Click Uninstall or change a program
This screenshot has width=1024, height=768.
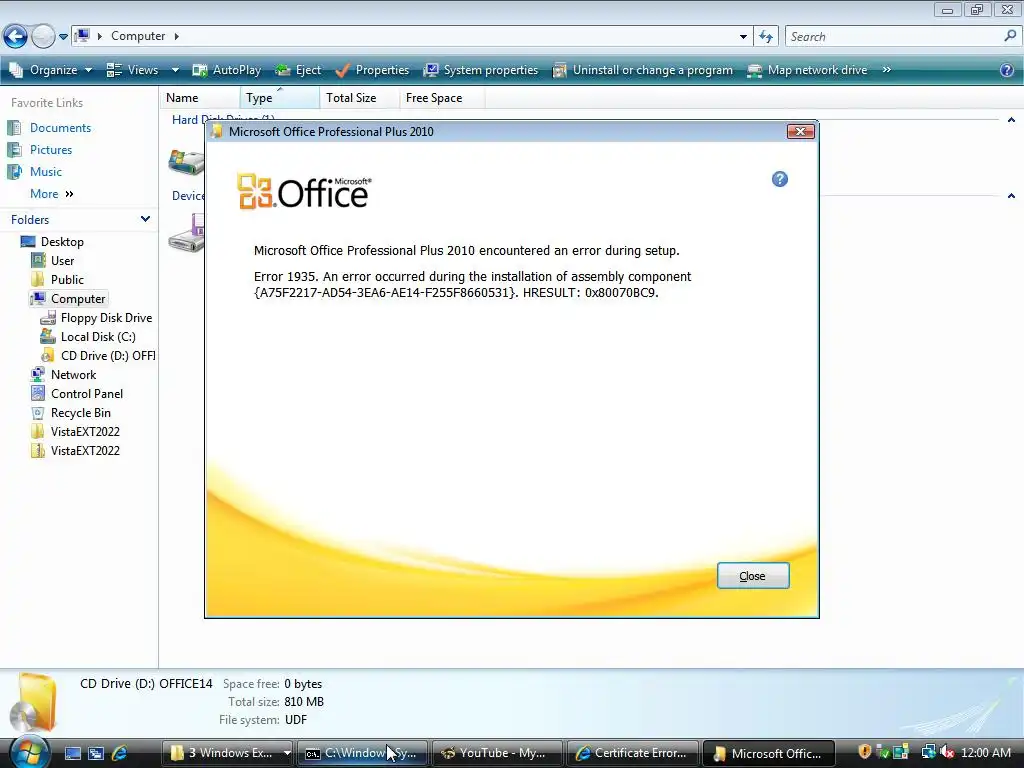tap(643, 70)
